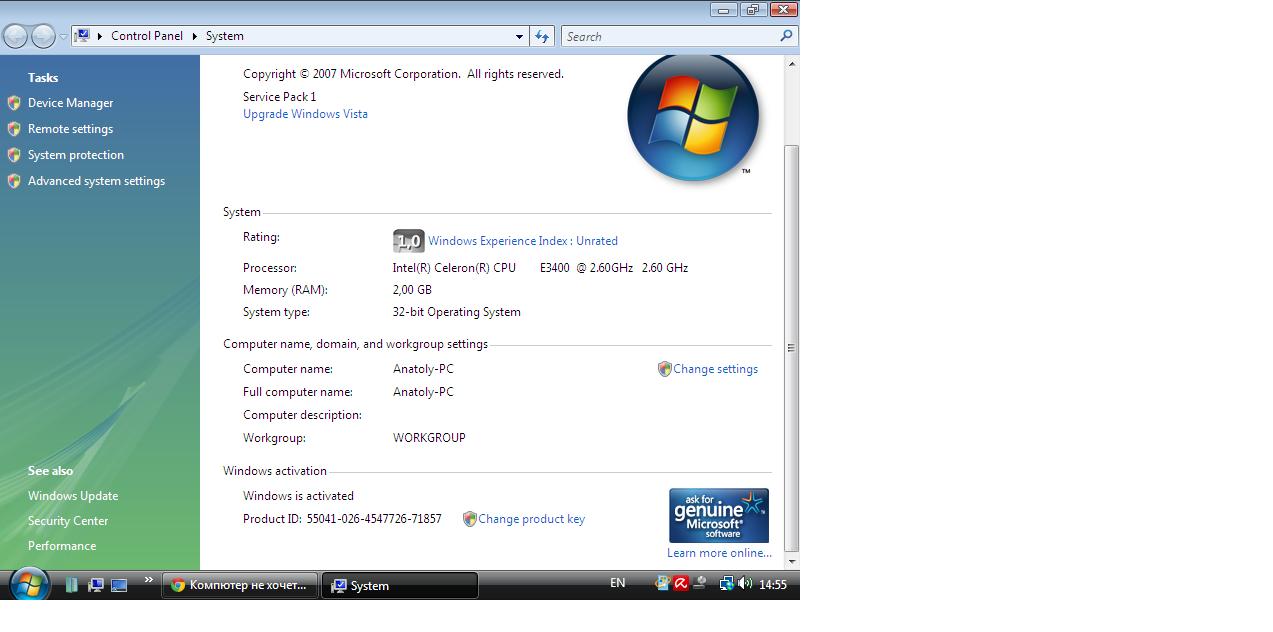
Task: Open the Windows Start orb
Action: 29,584
